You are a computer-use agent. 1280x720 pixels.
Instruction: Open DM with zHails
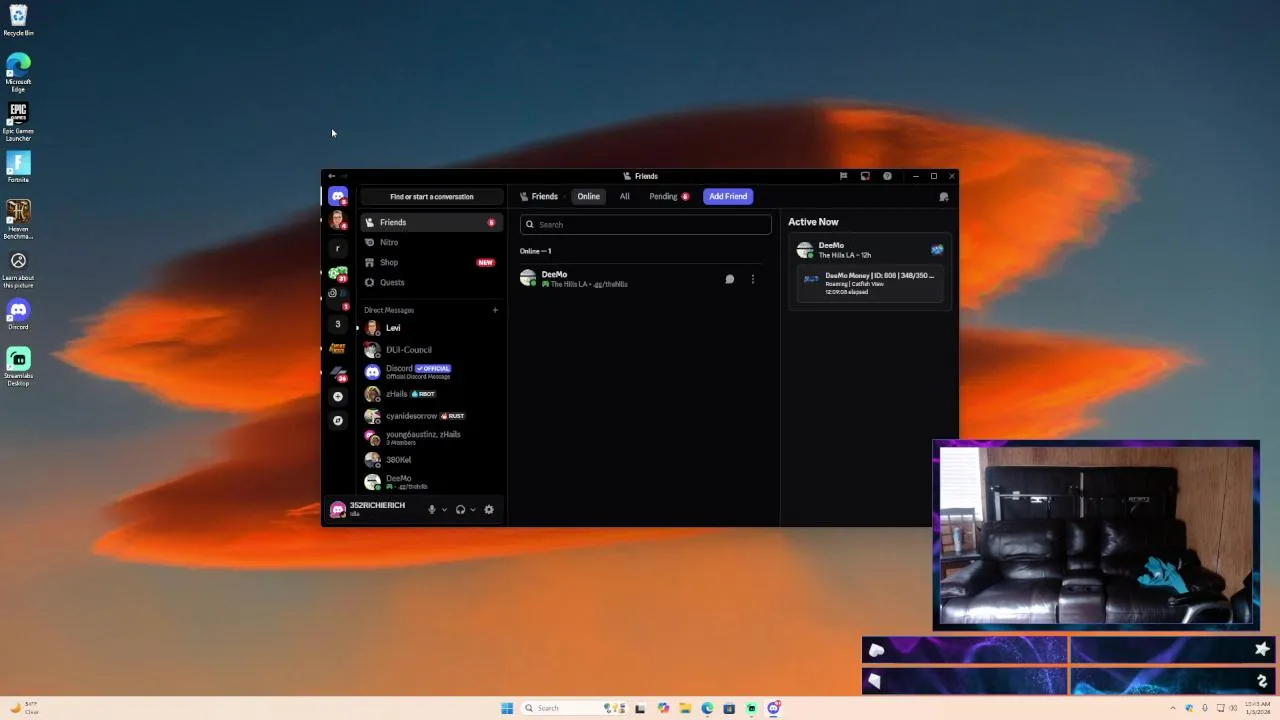tap(431, 394)
